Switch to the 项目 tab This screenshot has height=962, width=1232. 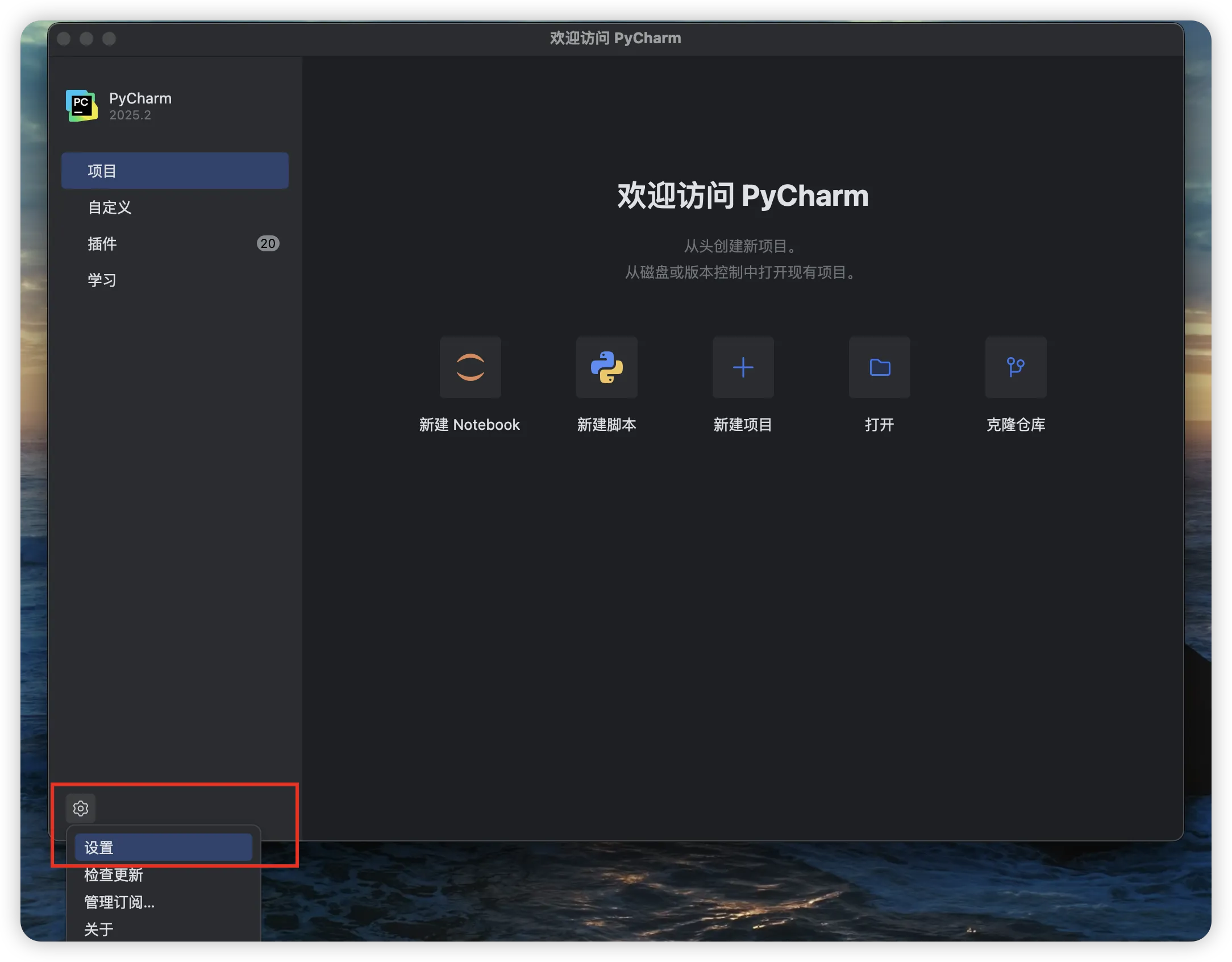point(174,171)
